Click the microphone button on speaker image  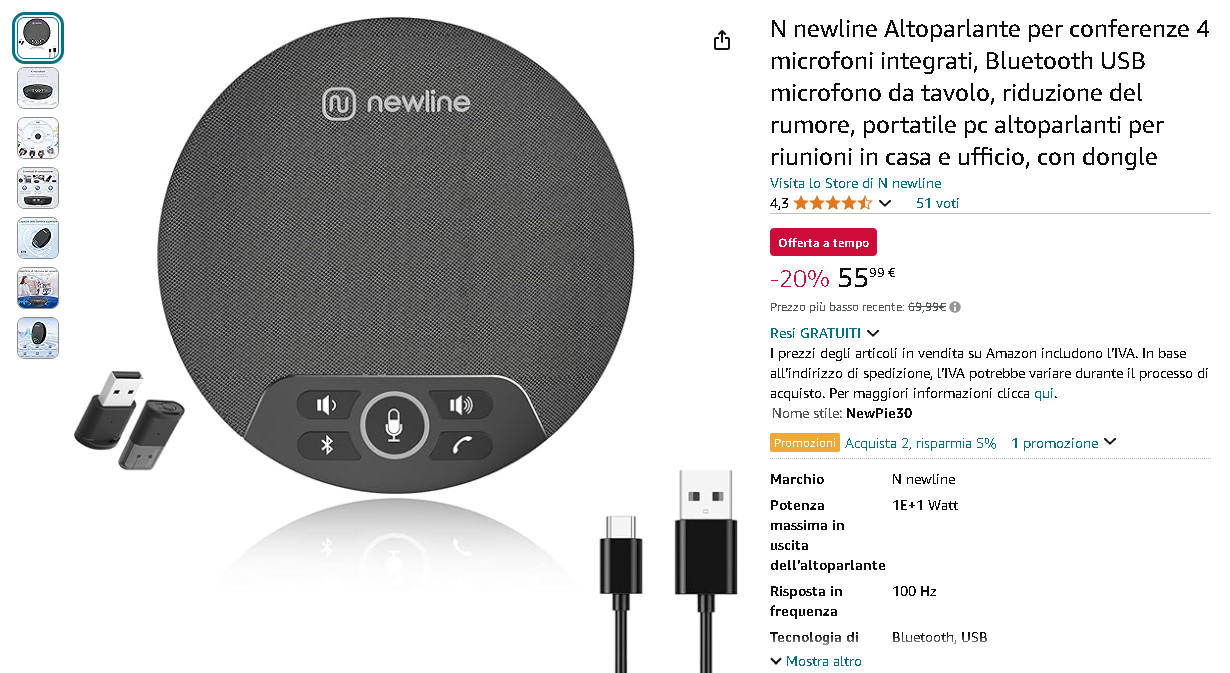pos(394,427)
